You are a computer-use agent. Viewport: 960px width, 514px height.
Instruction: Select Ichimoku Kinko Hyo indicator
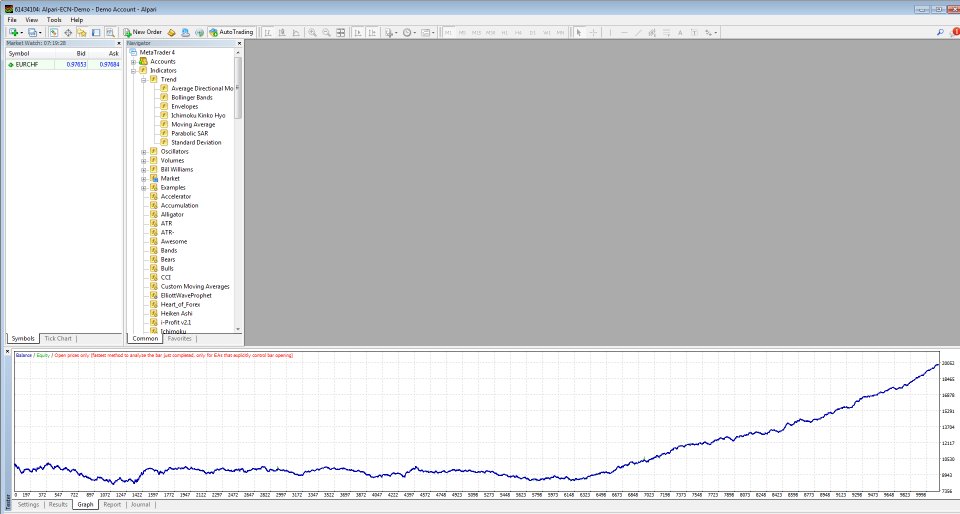click(198, 115)
